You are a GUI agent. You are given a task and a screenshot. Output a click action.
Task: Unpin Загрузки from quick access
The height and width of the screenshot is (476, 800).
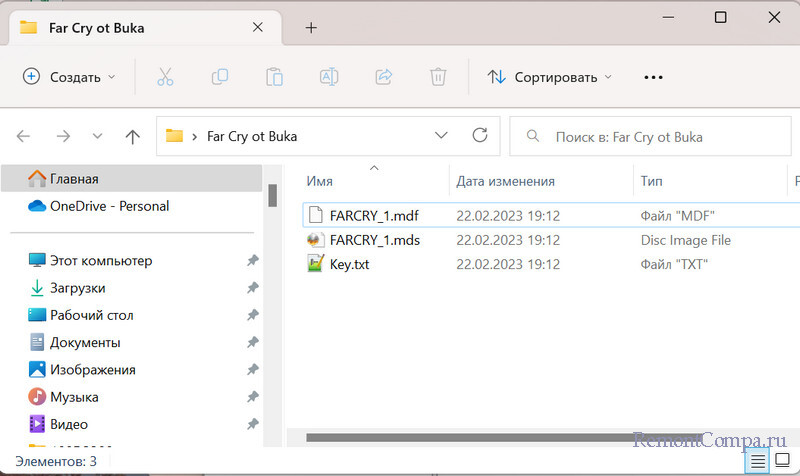pos(253,288)
